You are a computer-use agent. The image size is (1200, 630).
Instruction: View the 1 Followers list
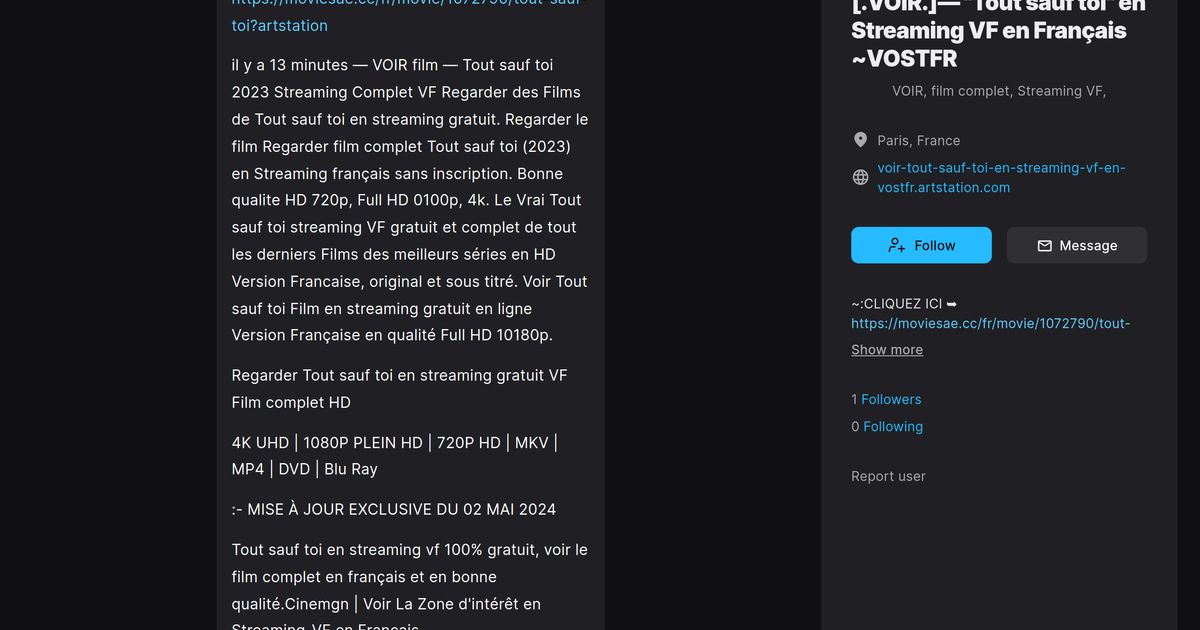pos(886,399)
